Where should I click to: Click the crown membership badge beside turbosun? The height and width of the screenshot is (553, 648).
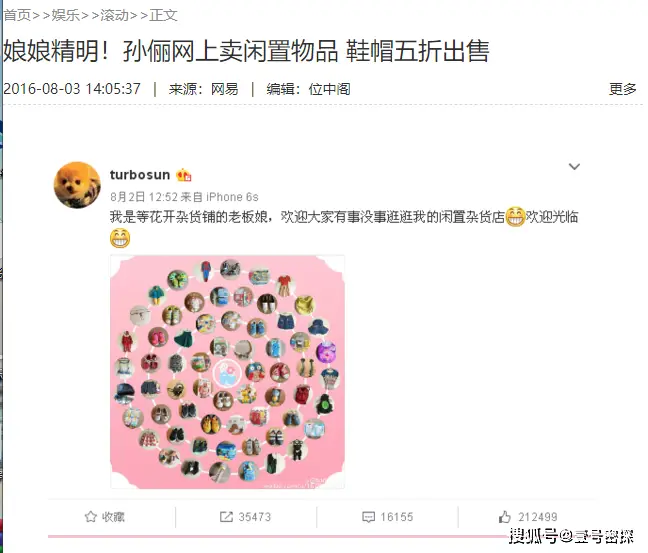click(x=184, y=175)
